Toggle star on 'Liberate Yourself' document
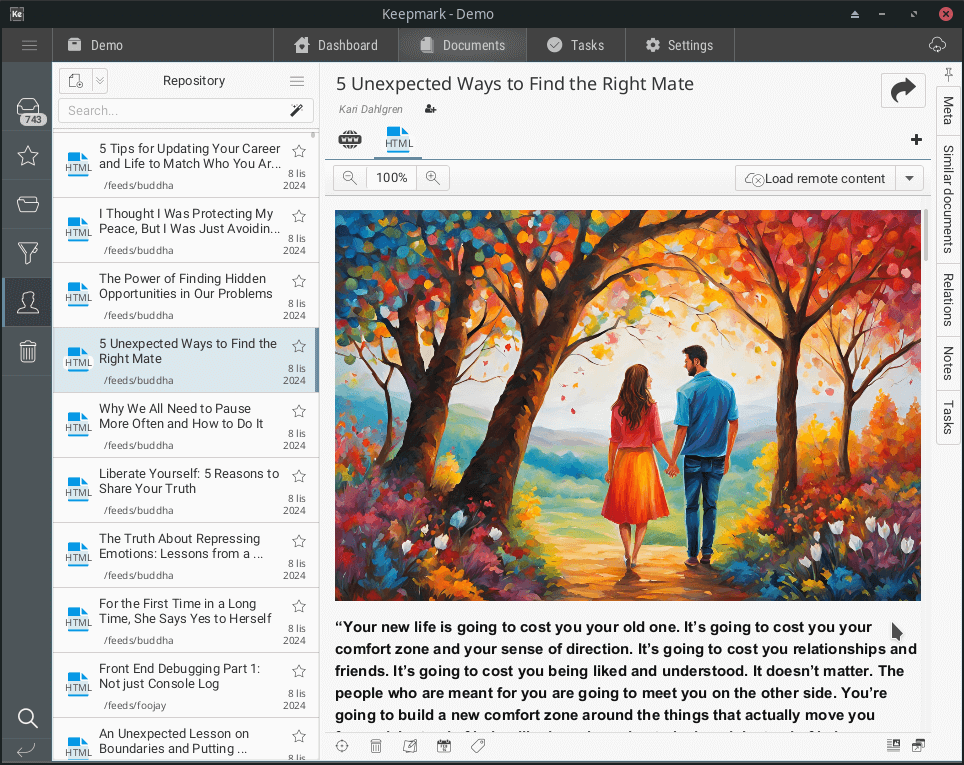964x765 pixels. tap(298, 476)
